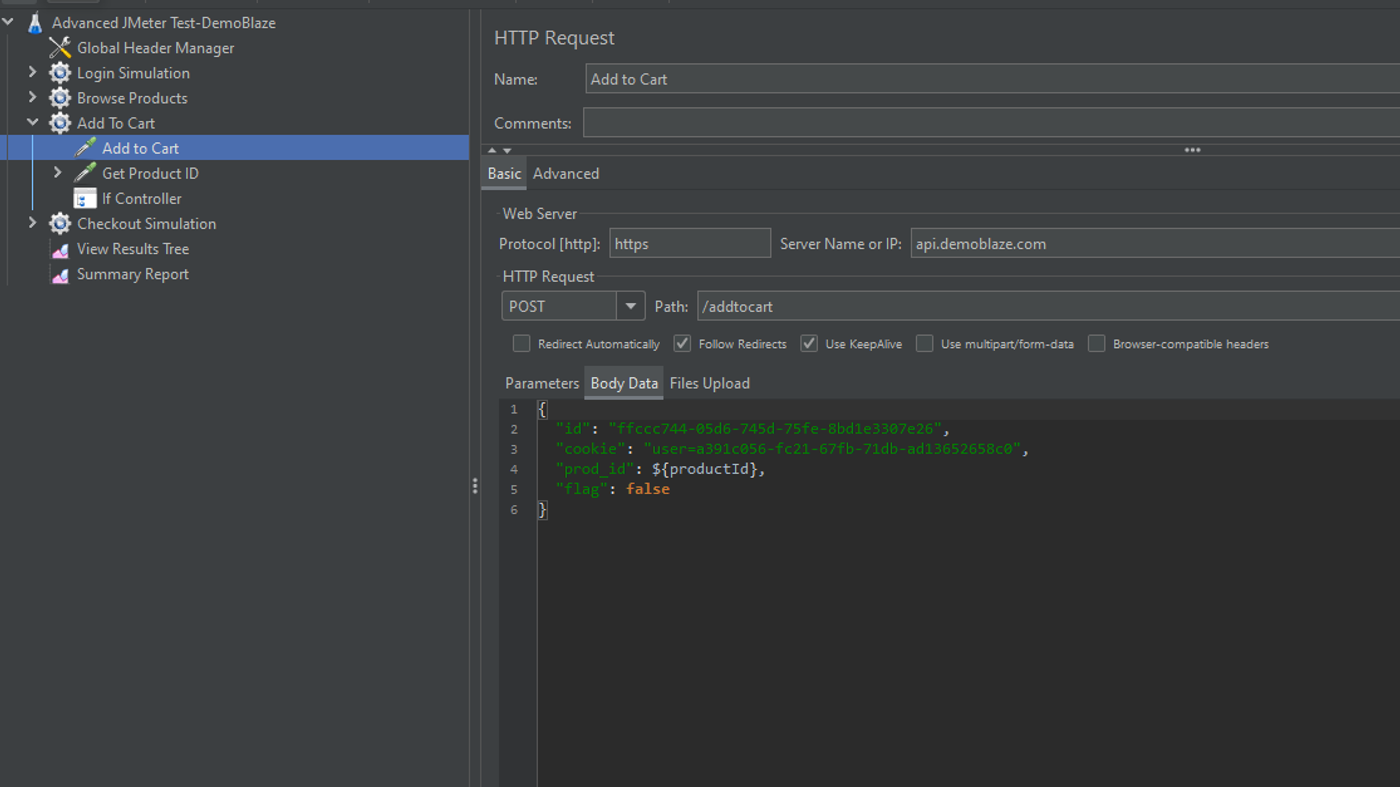The image size is (1400, 787).
Task: Expand the Get Product ID node
Action: coord(57,172)
